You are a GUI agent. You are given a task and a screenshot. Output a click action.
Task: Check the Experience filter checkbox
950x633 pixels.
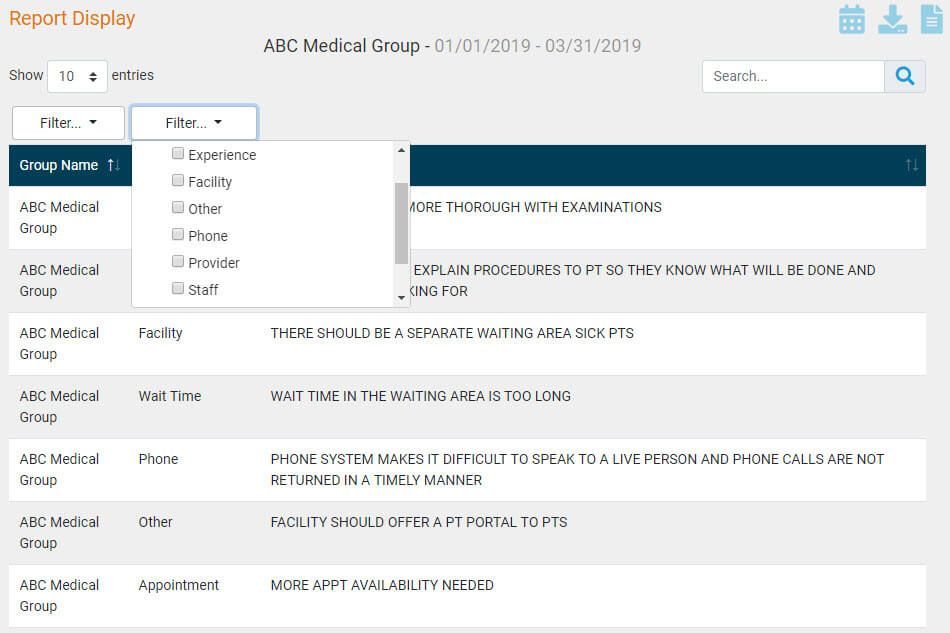click(178, 154)
